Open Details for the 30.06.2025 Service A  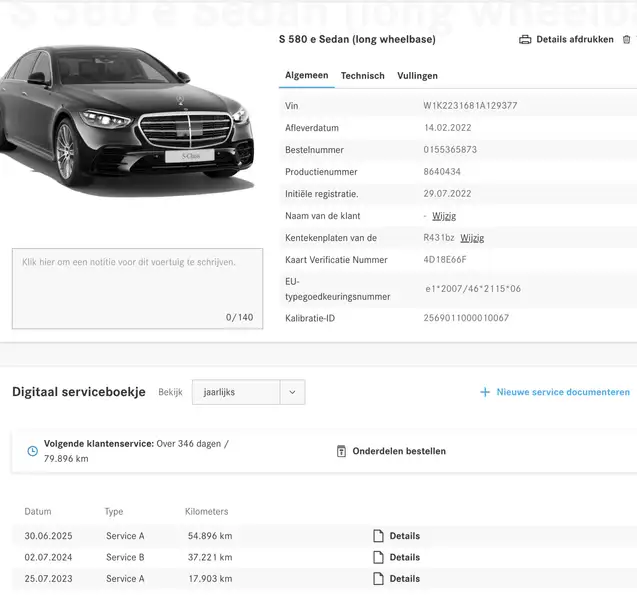pos(405,536)
